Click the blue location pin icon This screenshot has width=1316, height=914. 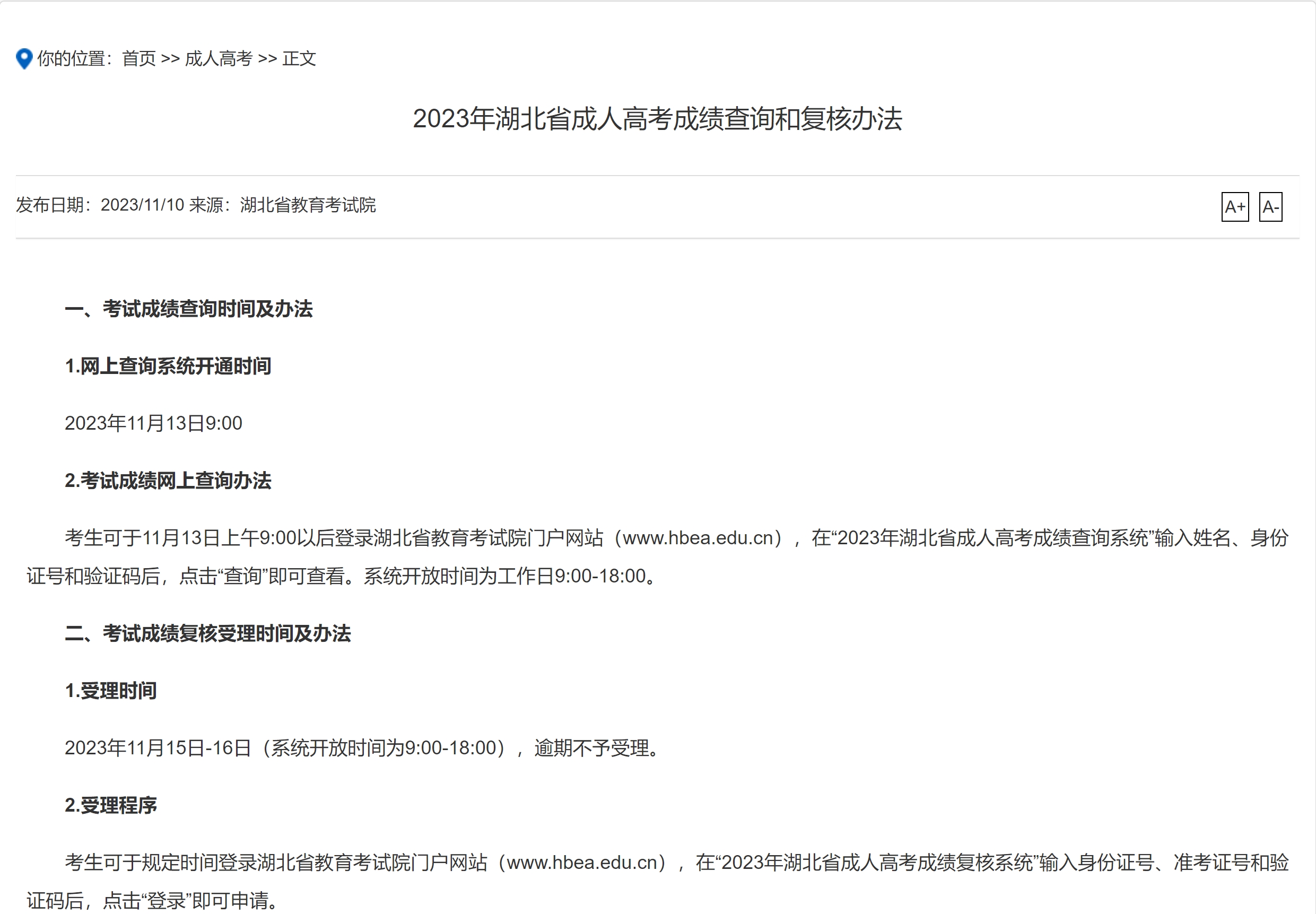(x=24, y=58)
